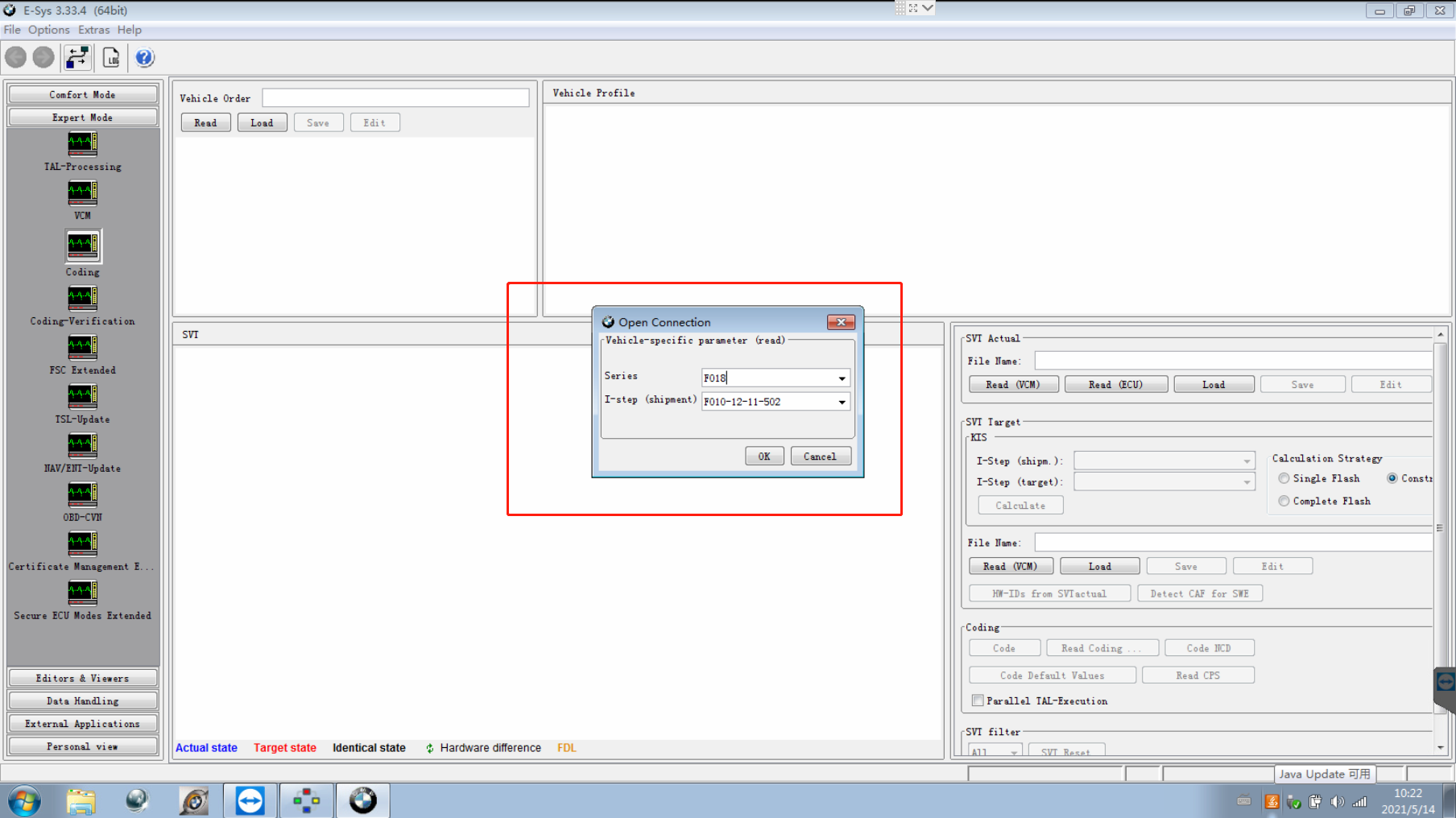The height and width of the screenshot is (818, 1456).
Task: Click Vehicle Order Load button
Action: [262, 122]
